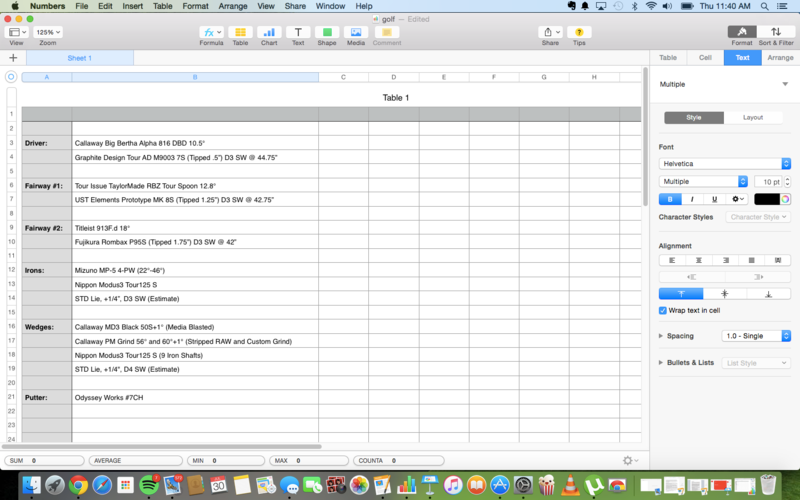Open the Insert menu
The width and height of the screenshot is (800, 500).
[x=132, y=6]
